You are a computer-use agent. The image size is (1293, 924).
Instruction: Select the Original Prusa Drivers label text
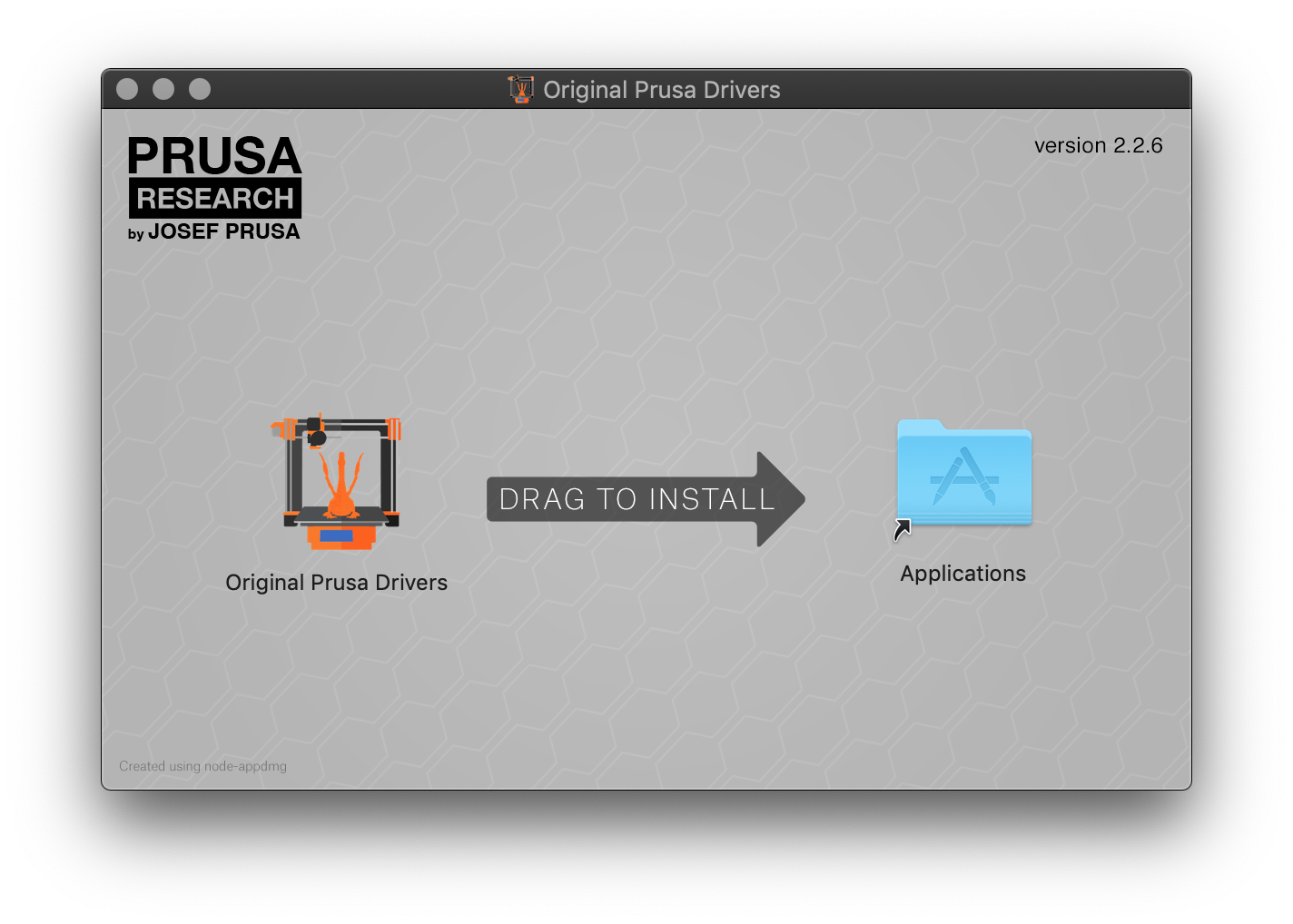click(x=336, y=582)
